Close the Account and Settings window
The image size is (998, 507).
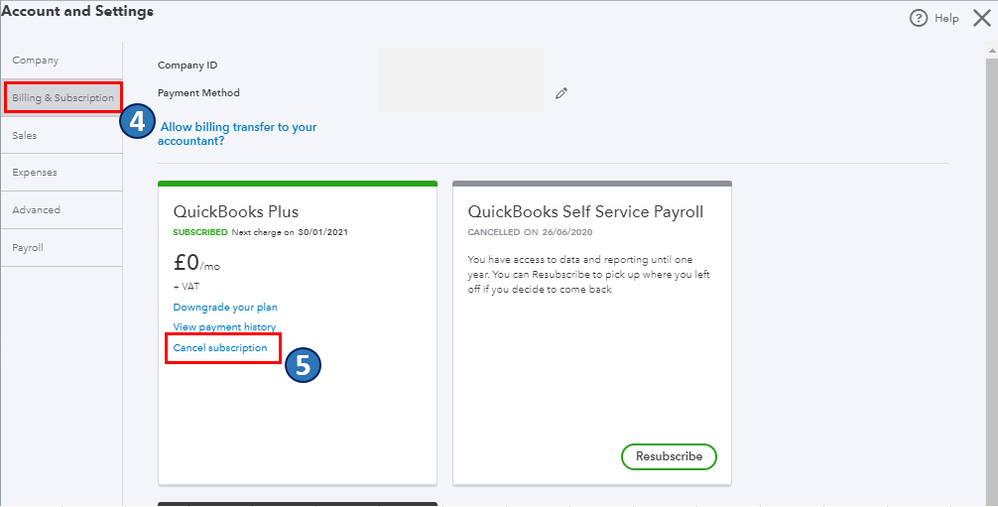point(981,18)
